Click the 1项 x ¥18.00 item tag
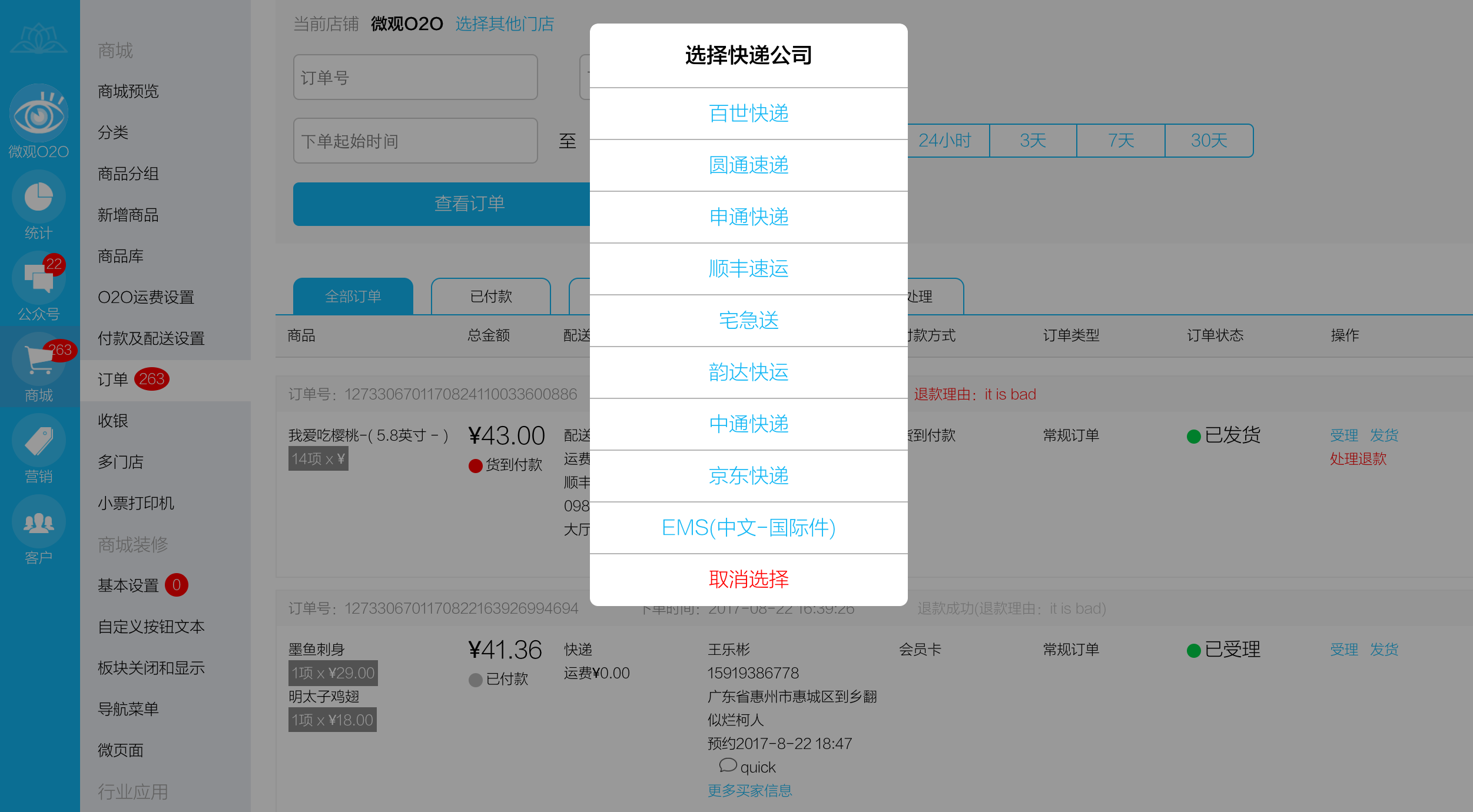This screenshot has width=1473, height=812. tap(333, 720)
